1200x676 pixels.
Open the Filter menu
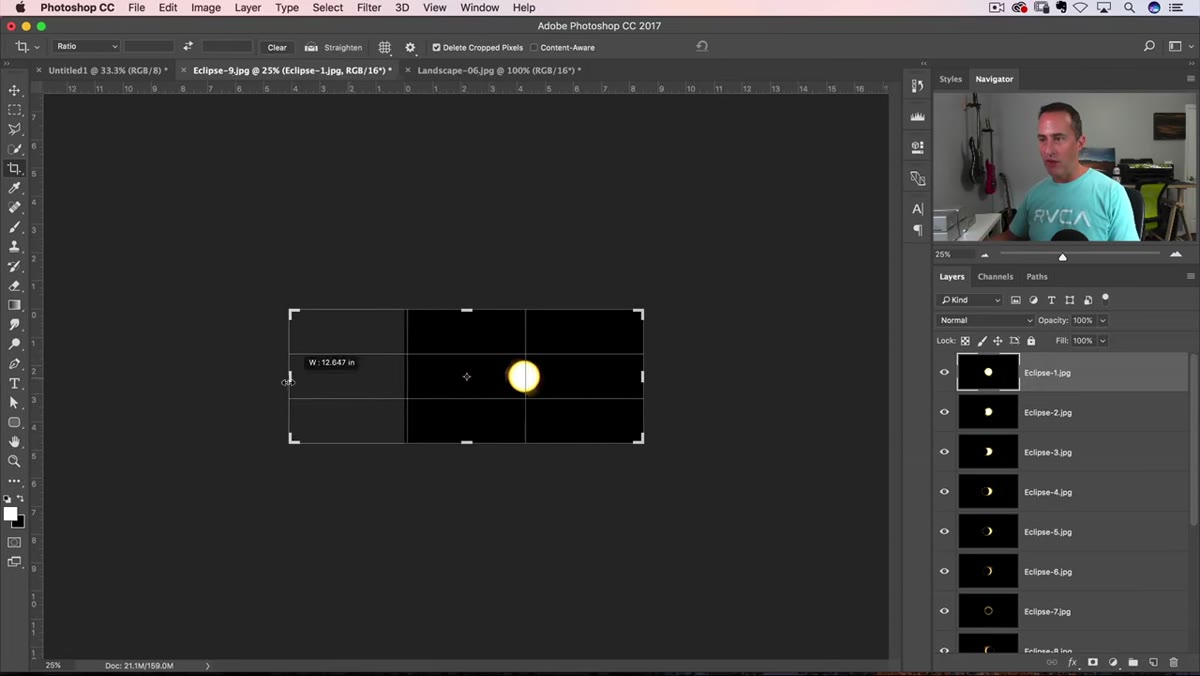click(x=369, y=7)
